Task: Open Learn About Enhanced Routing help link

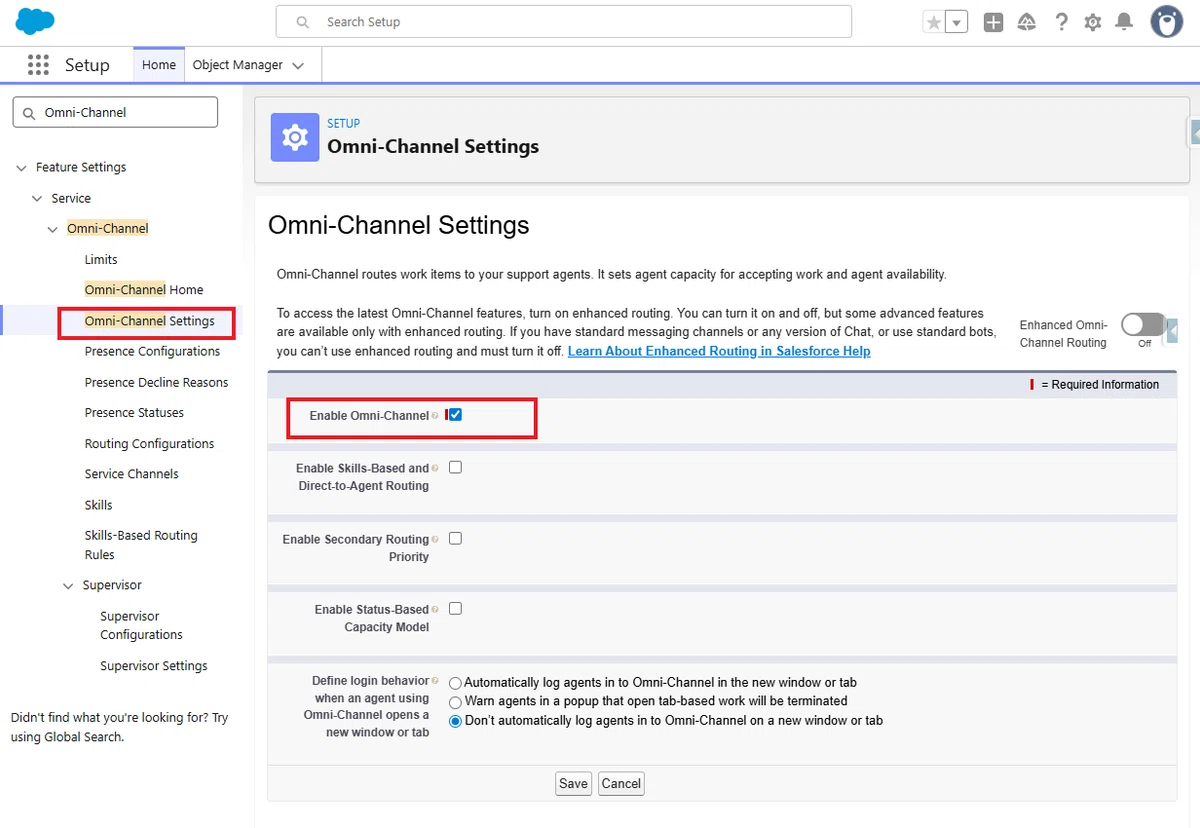Action: tap(719, 351)
